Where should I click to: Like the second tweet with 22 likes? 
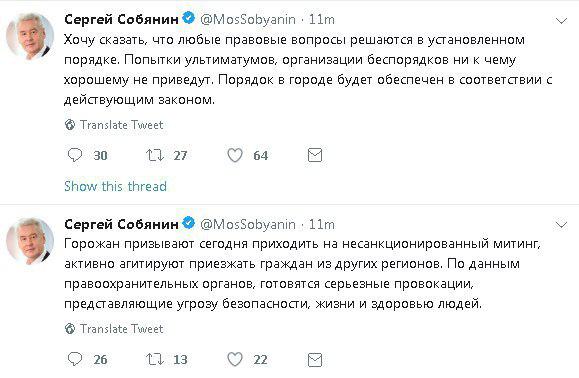click(234, 359)
